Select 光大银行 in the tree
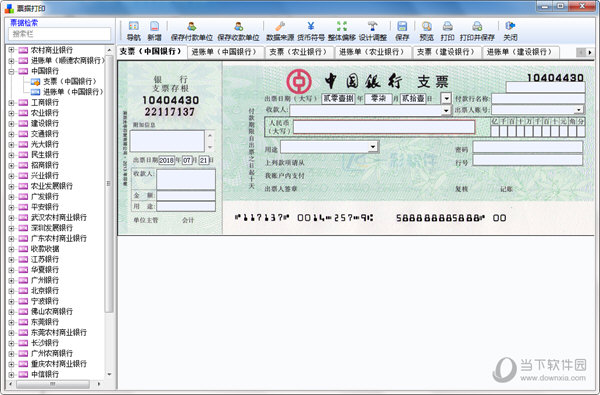The image size is (600, 395). pyautogui.click(x=45, y=144)
